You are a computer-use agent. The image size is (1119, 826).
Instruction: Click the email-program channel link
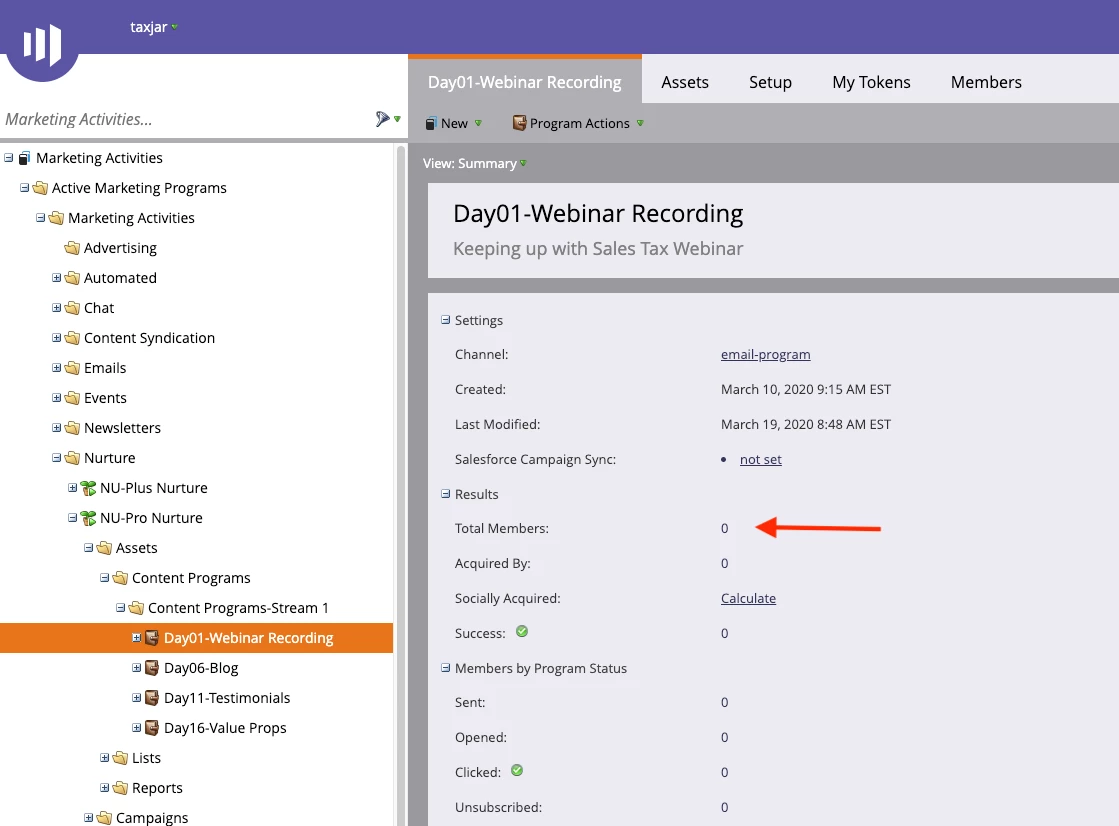(x=765, y=355)
